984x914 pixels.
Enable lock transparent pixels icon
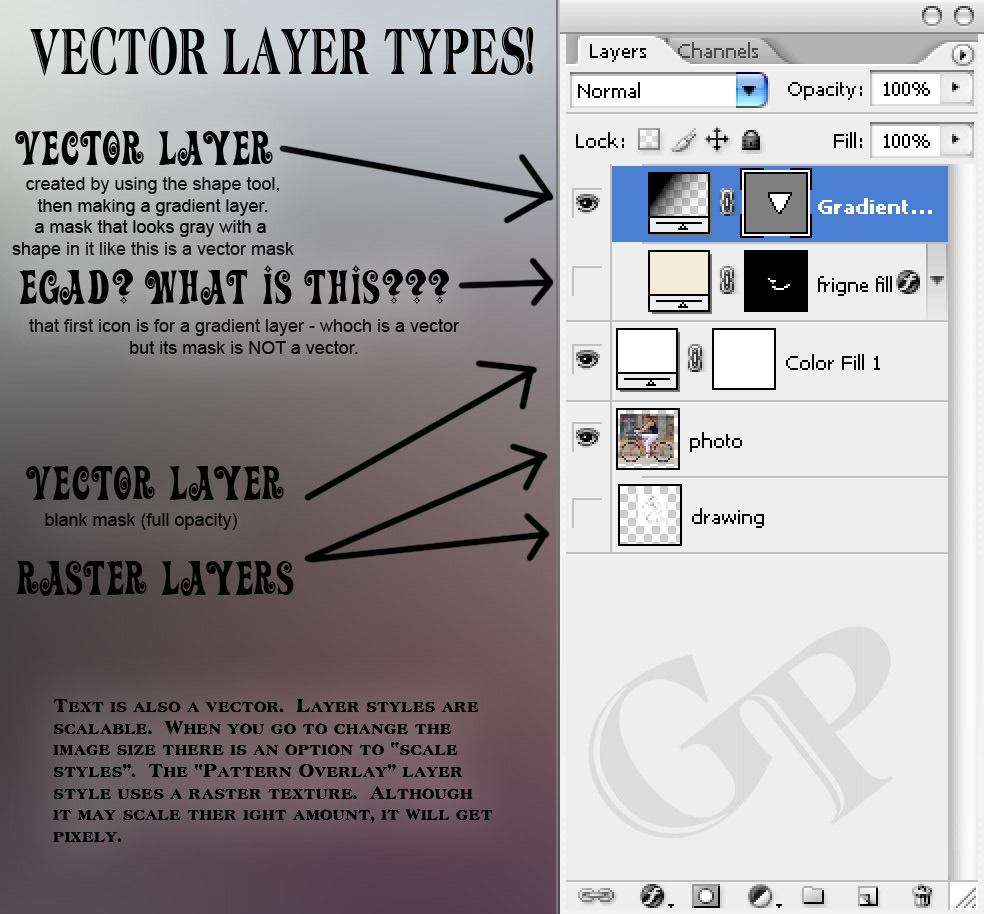[x=649, y=140]
